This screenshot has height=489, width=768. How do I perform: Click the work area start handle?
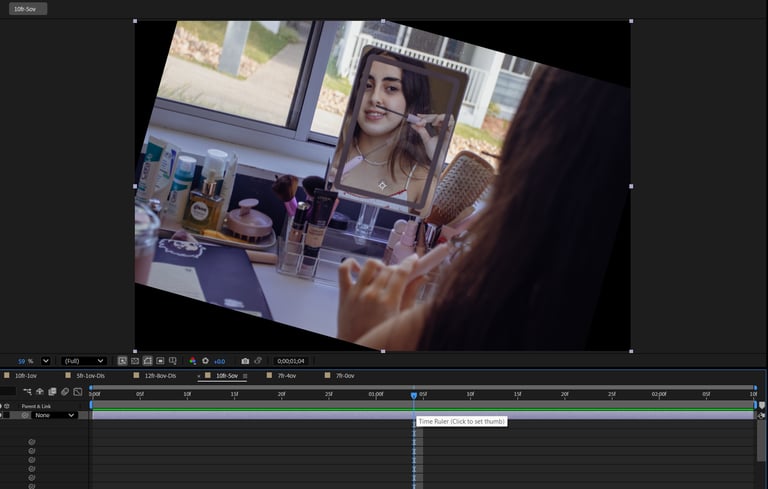point(91,405)
